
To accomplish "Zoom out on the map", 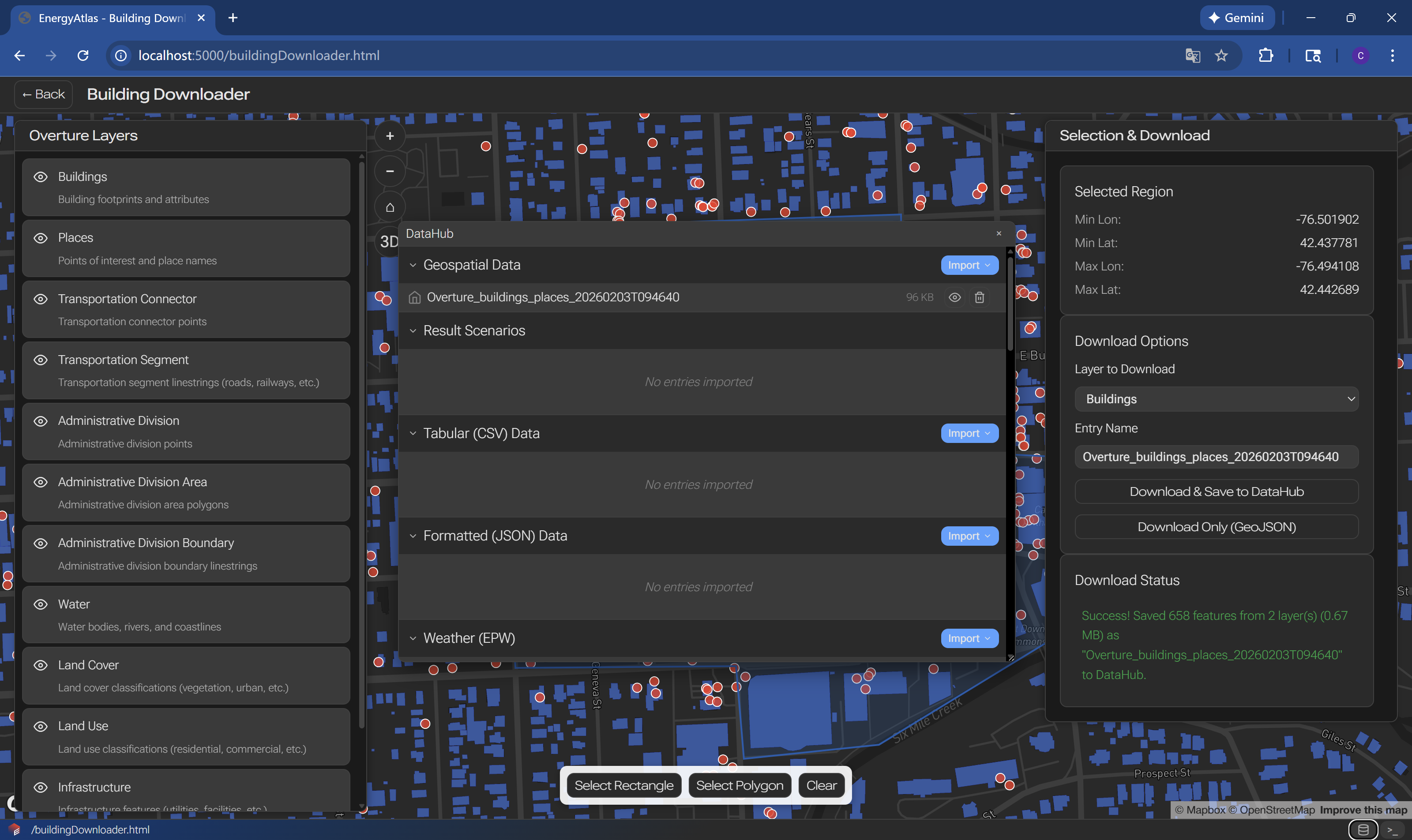I will point(390,171).
